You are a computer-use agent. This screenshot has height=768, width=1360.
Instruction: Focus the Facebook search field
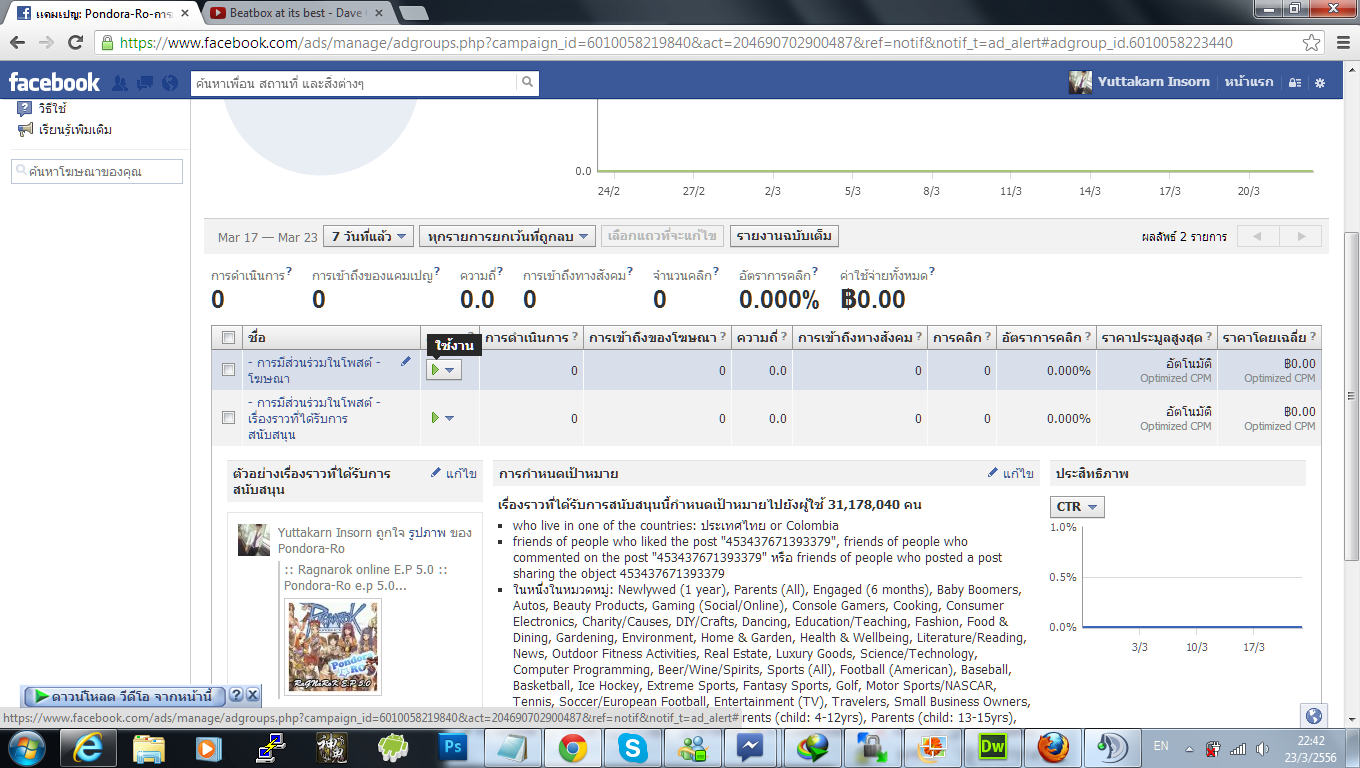pos(354,83)
